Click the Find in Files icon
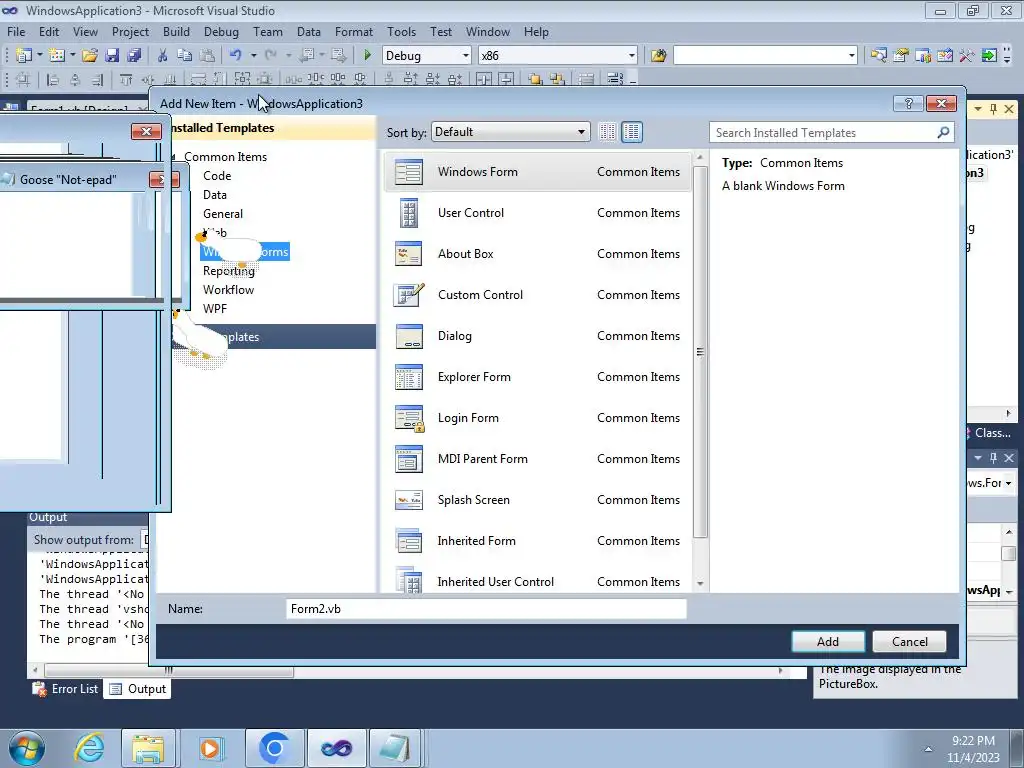The height and width of the screenshot is (768, 1024). point(658,56)
